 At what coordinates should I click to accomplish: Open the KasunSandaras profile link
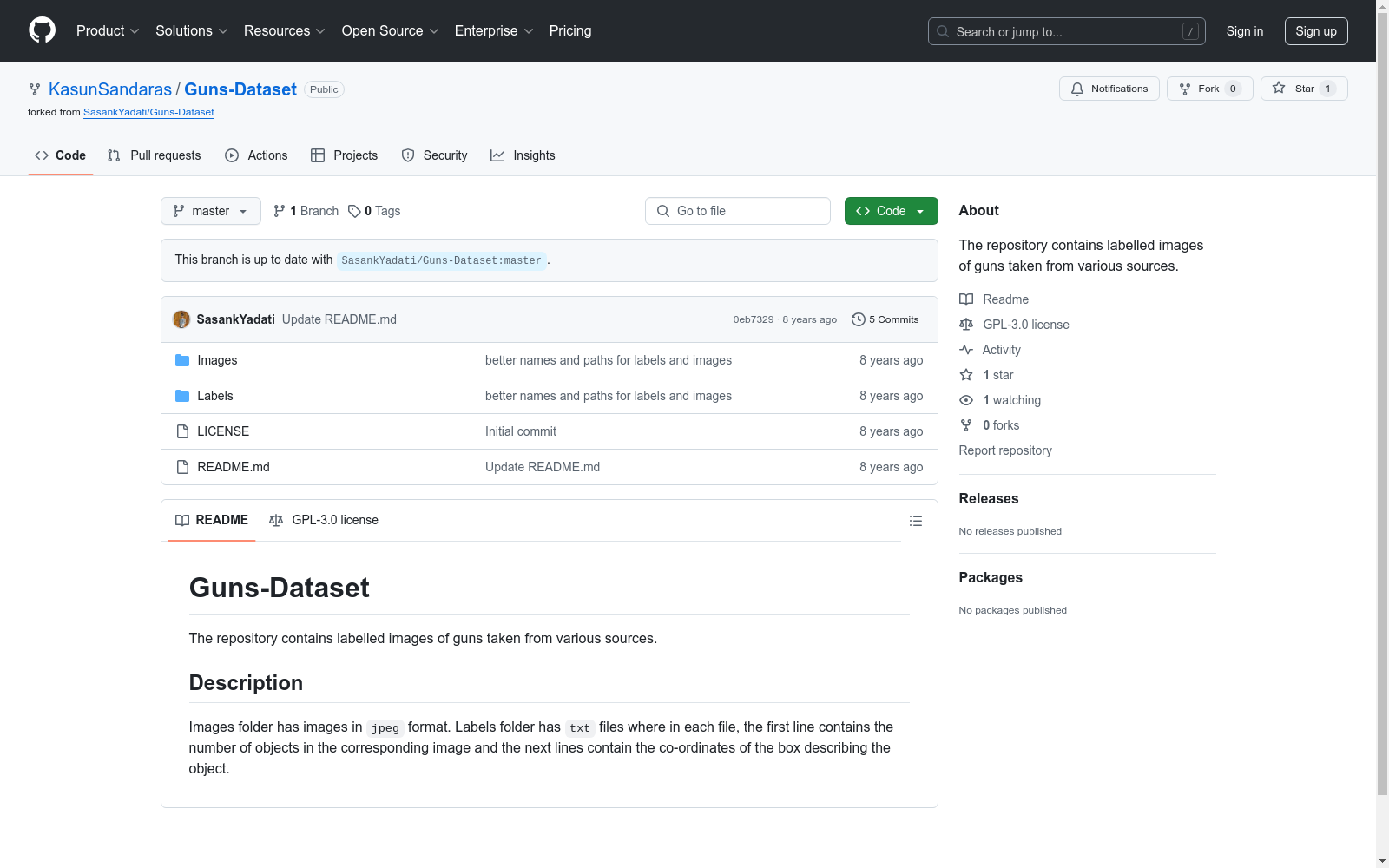coord(110,89)
